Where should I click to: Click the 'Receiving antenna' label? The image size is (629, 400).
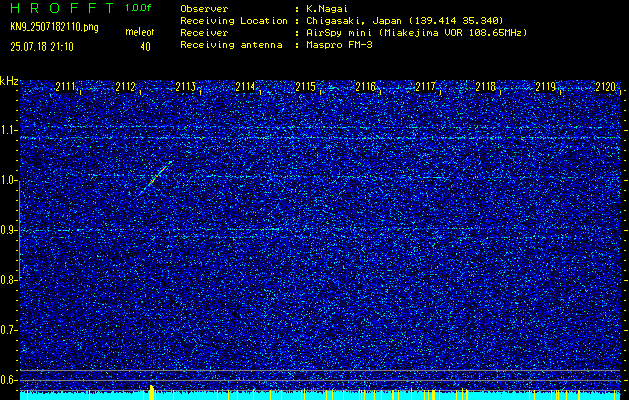click(231, 45)
